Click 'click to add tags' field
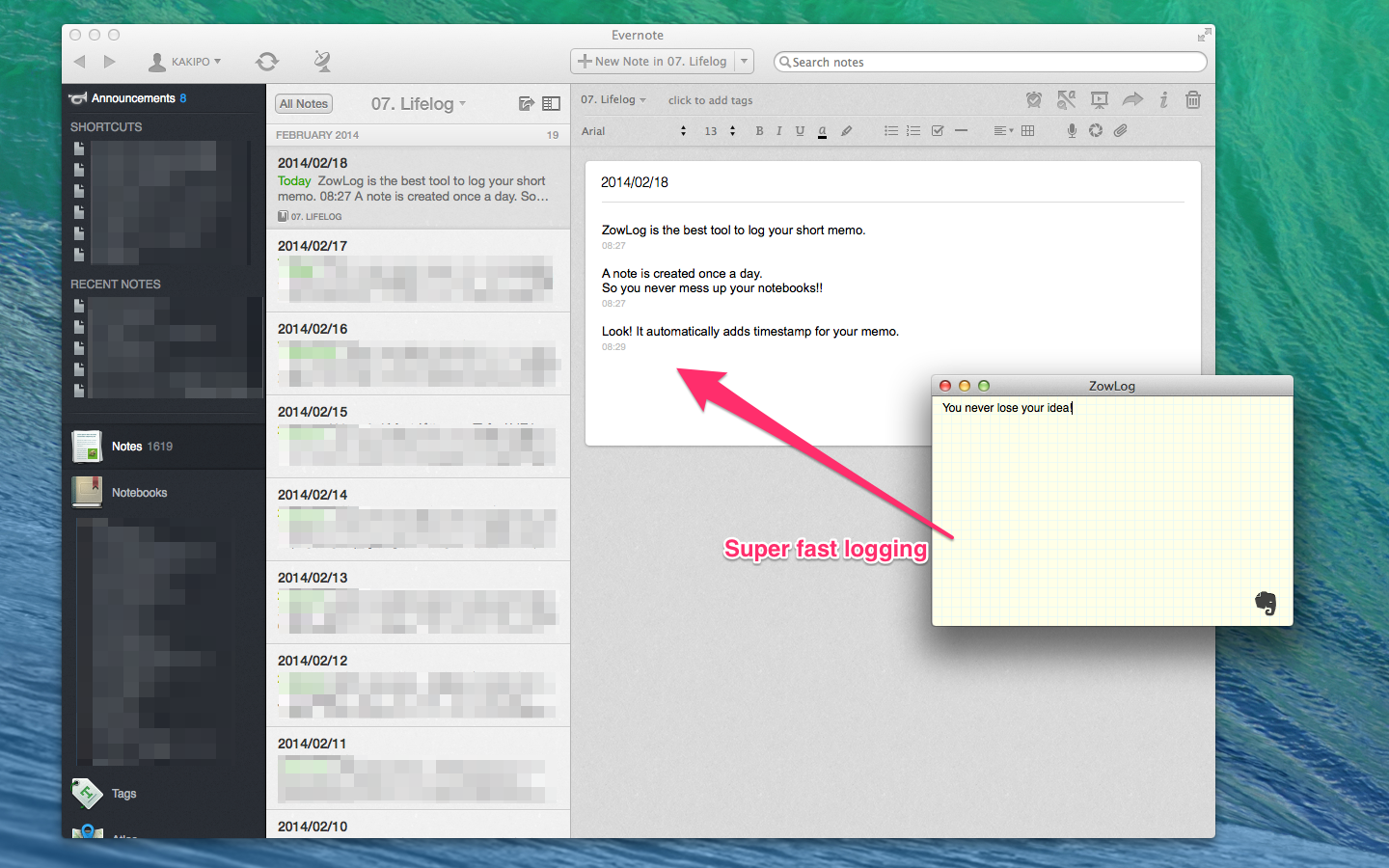This screenshot has height=868, width=1389. pyautogui.click(x=710, y=100)
